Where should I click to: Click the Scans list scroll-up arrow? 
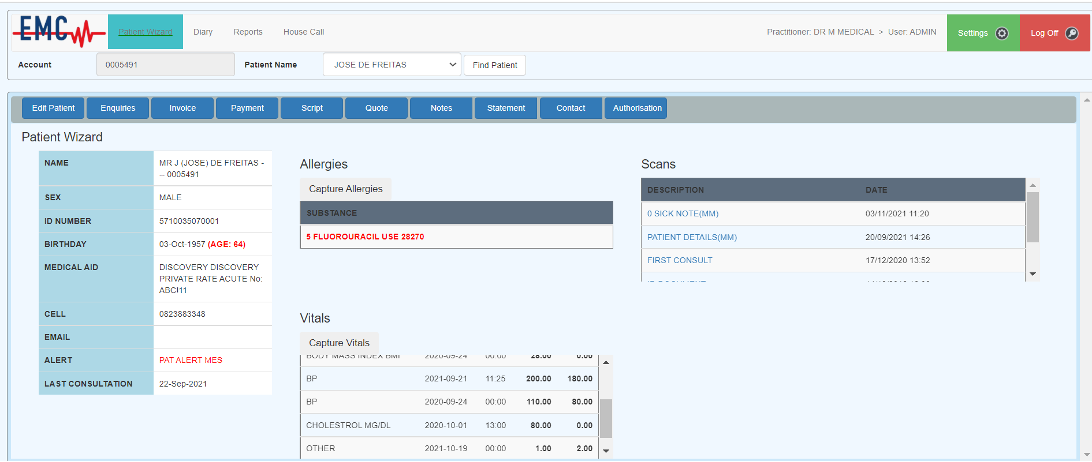coord(1033,185)
